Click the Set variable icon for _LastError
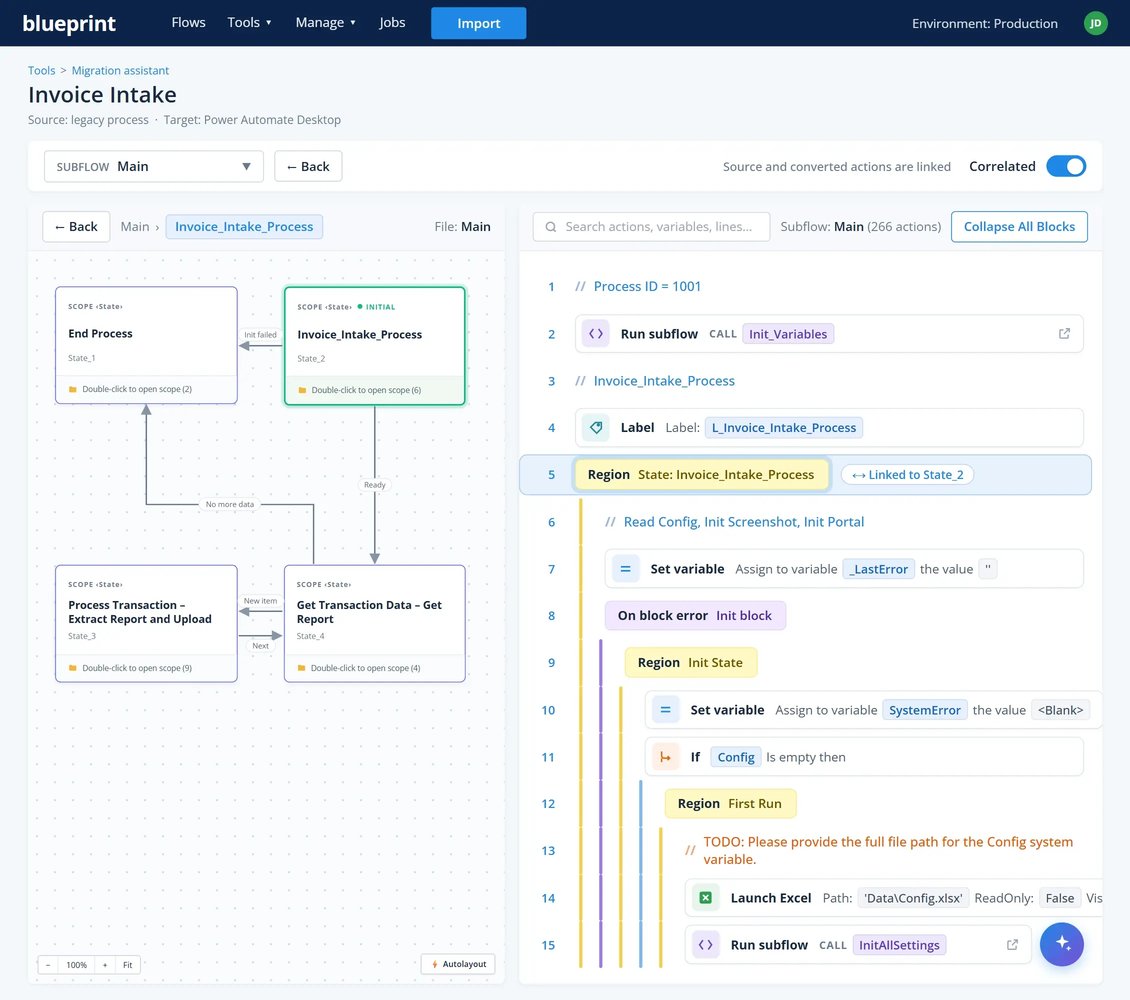Viewport: 1130px width, 1000px height. [626, 568]
